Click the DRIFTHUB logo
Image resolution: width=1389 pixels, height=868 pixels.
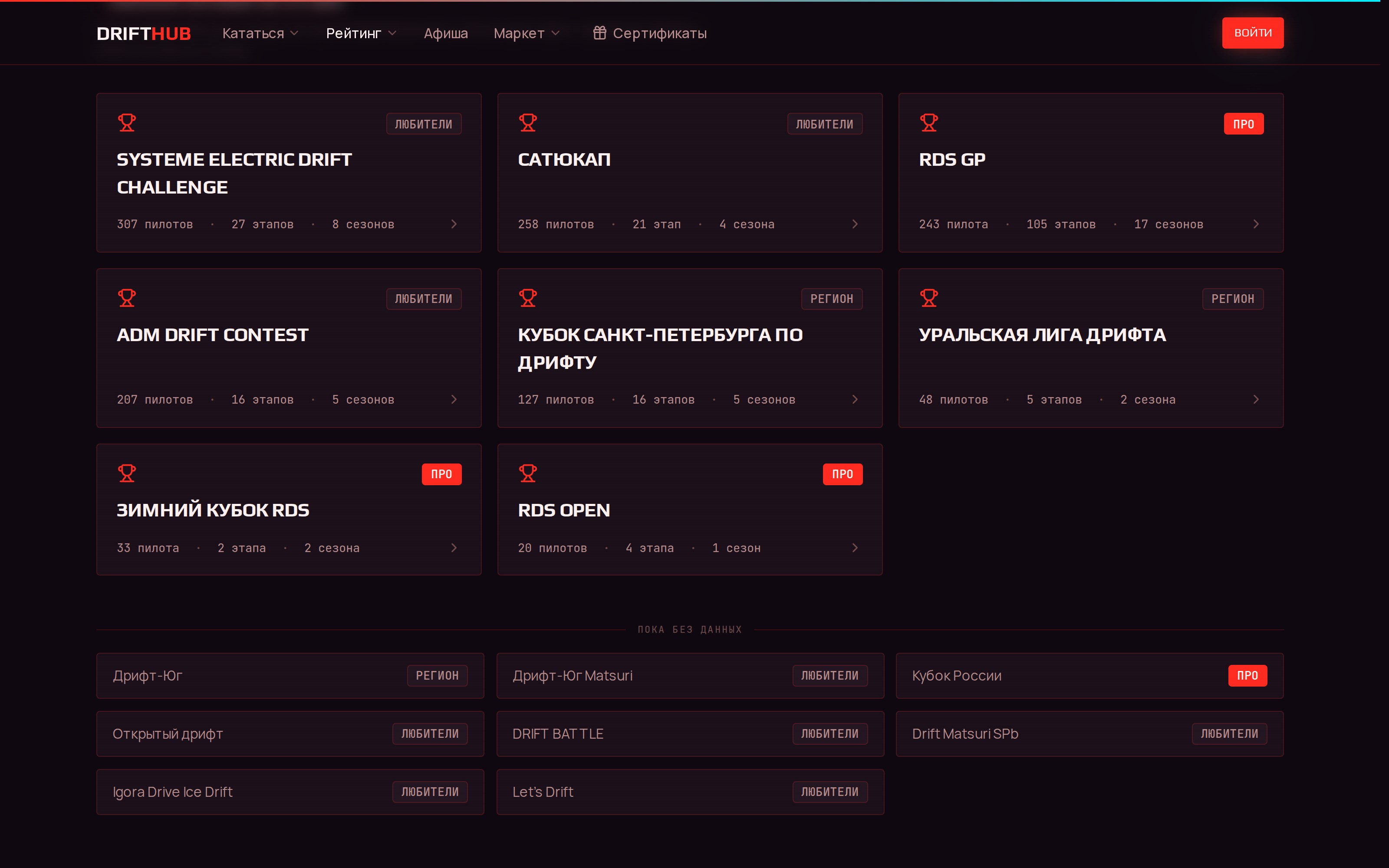[144, 33]
